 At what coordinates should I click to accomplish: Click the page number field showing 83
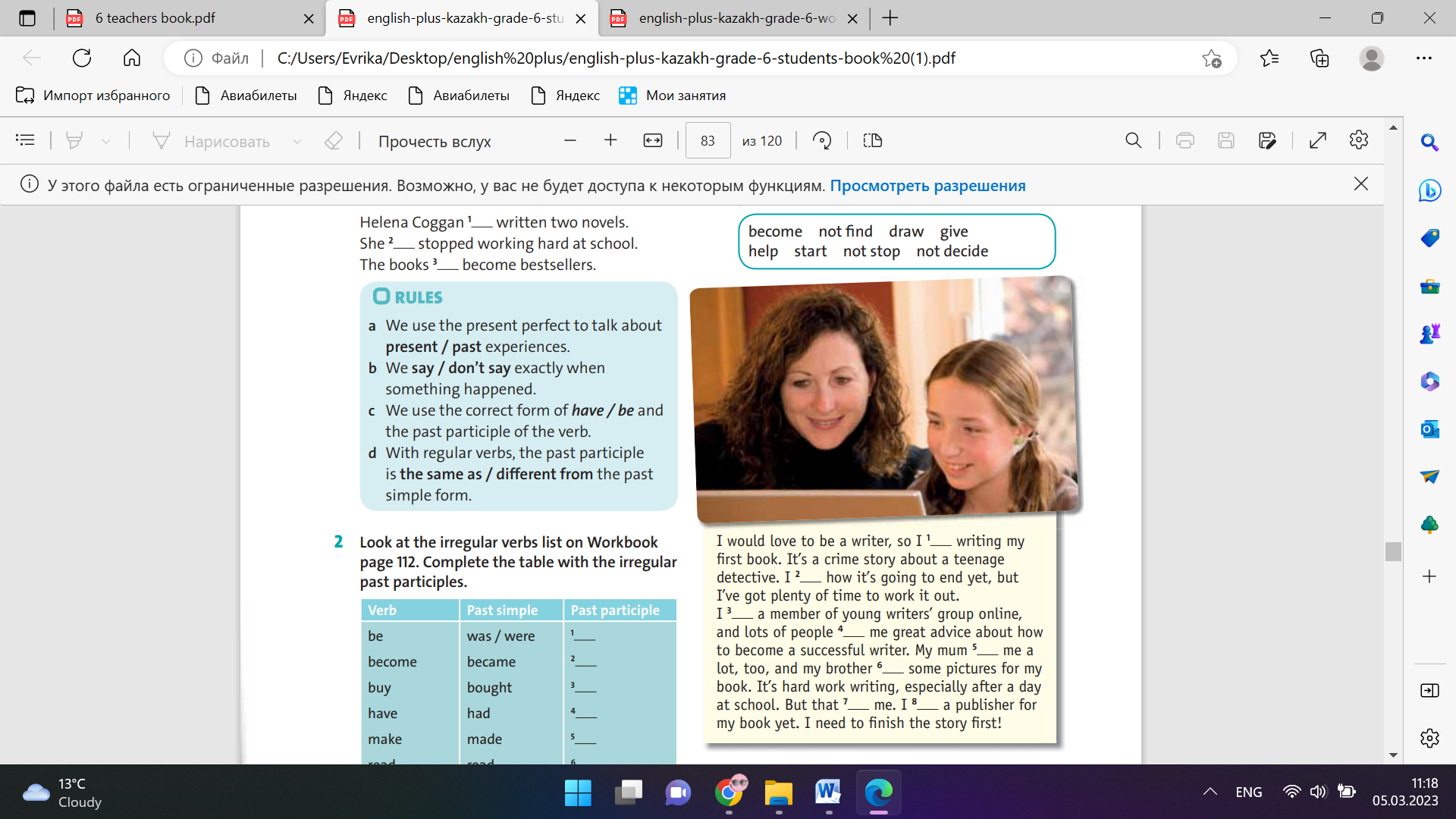click(708, 140)
